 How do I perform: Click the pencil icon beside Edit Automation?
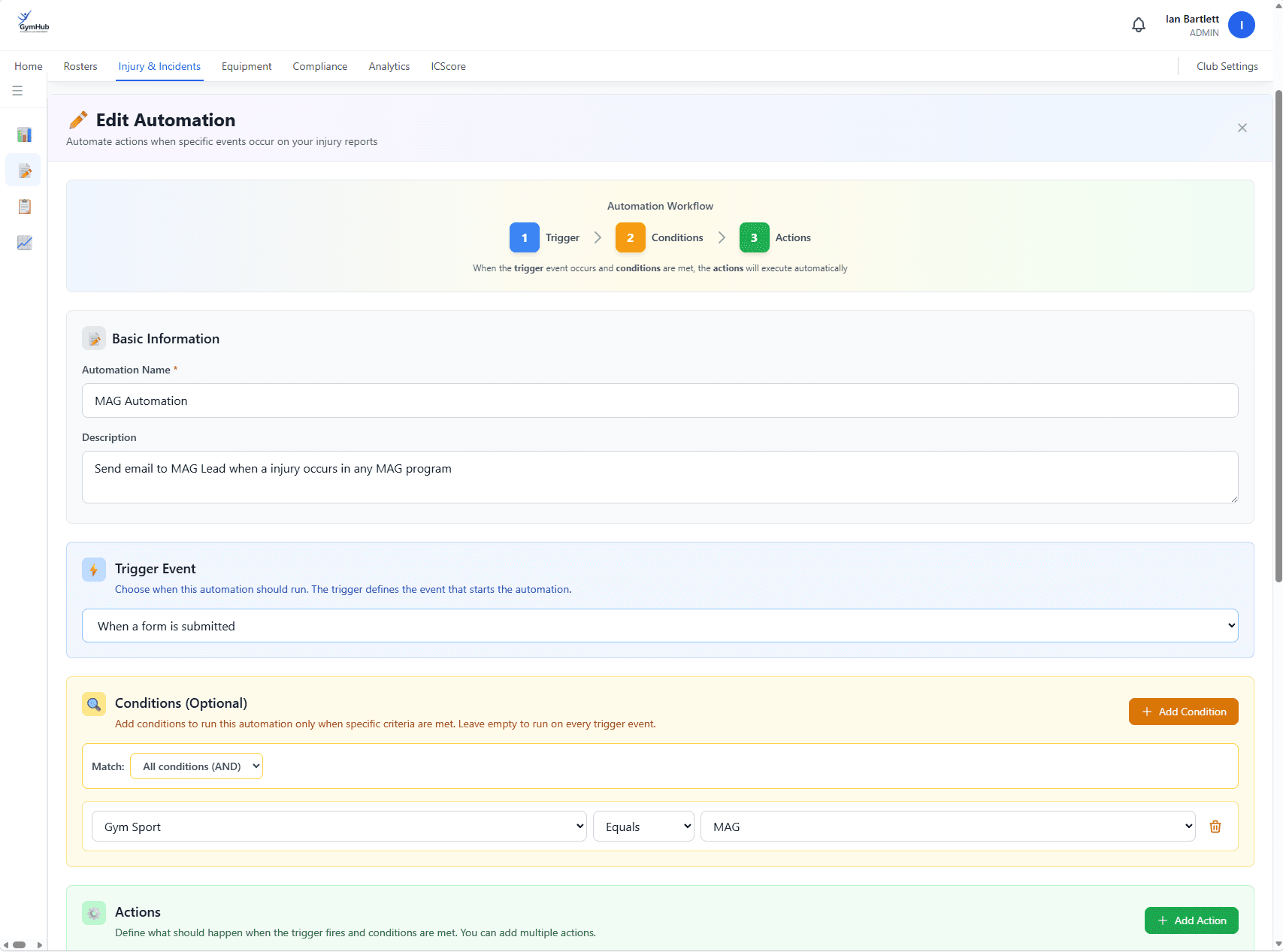[78, 120]
